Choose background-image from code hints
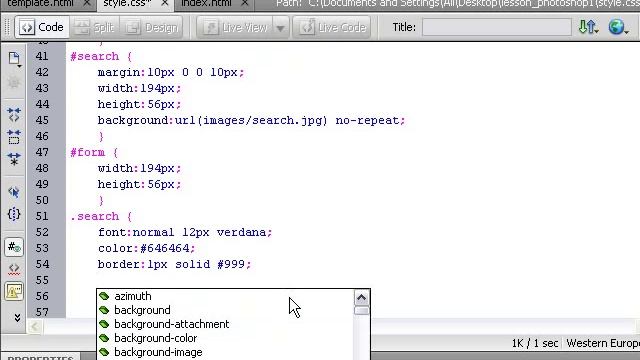Screen dimensions: 640x360 pyautogui.click(x=158, y=352)
